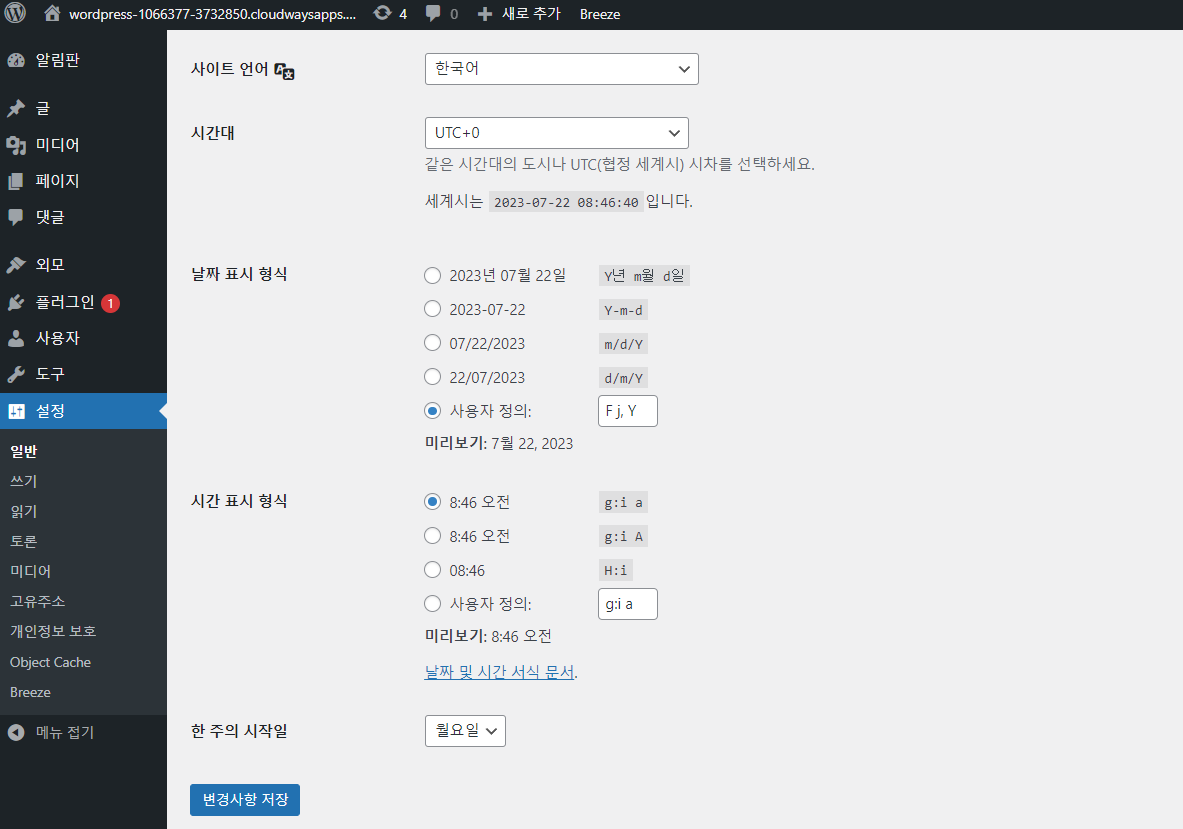Click the home icon for the site
The width and height of the screenshot is (1183, 829).
52,14
